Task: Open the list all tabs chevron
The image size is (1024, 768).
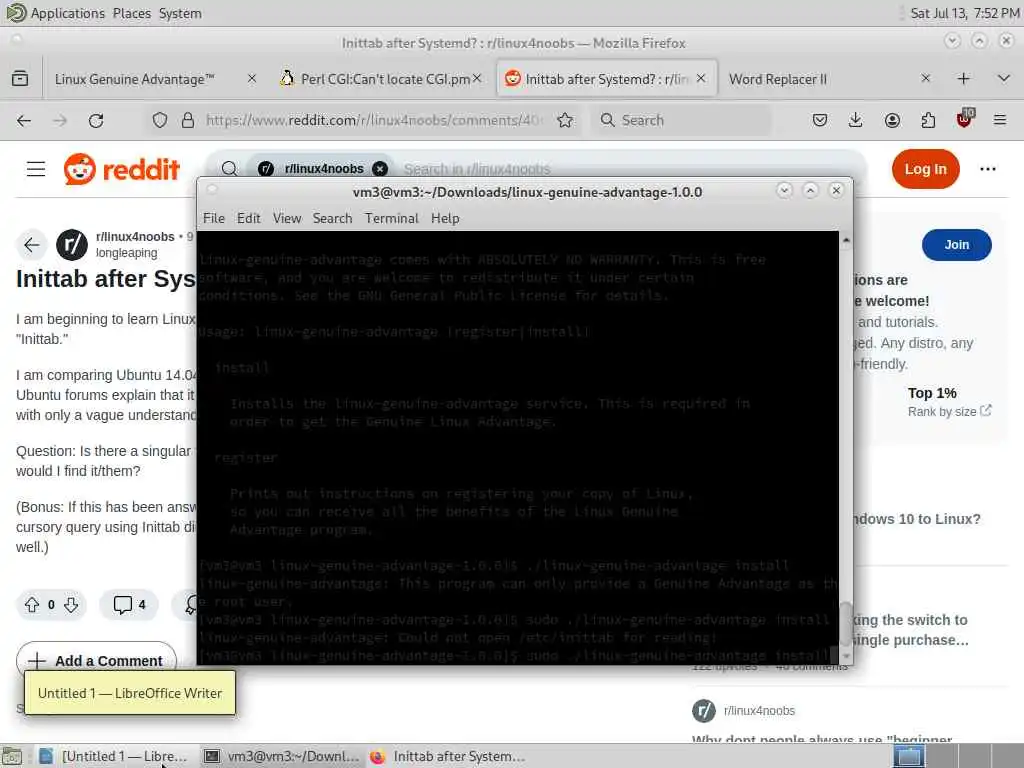Action: [1004, 79]
